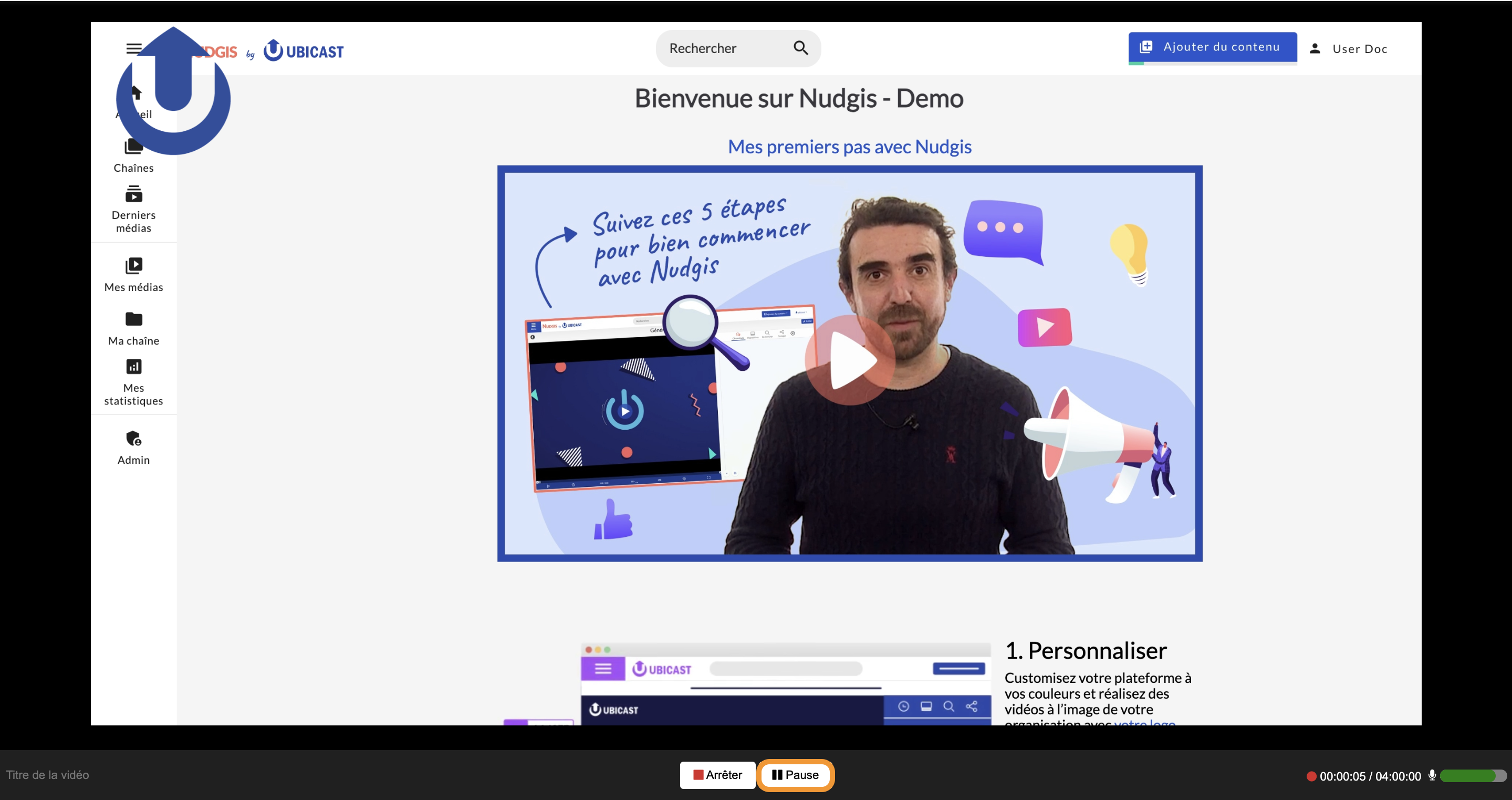
Task: Open link Mes premiers pas avec Nudgis
Action: pyautogui.click(x=849, y=147)
